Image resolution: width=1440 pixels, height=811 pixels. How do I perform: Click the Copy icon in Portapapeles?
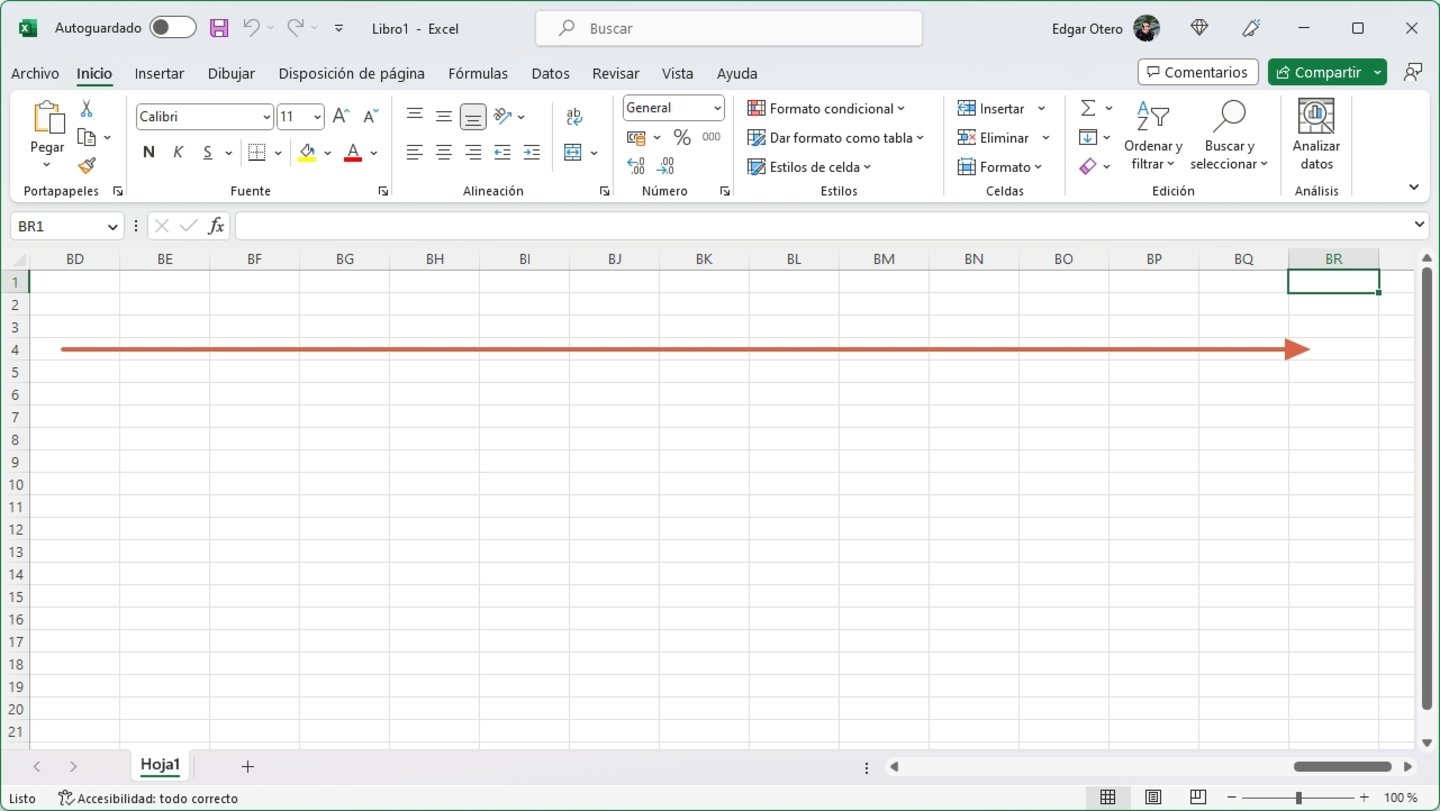pos(87,137)
